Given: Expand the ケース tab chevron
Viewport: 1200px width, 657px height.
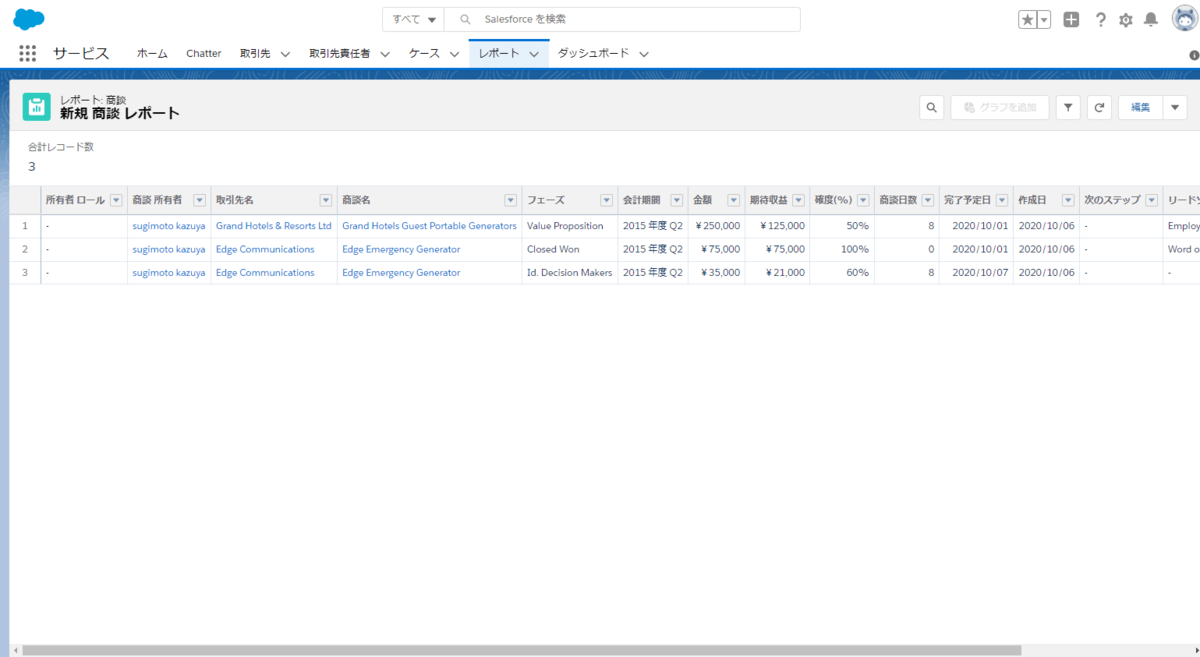Looking at the screenshot, I should click(455, 54).
